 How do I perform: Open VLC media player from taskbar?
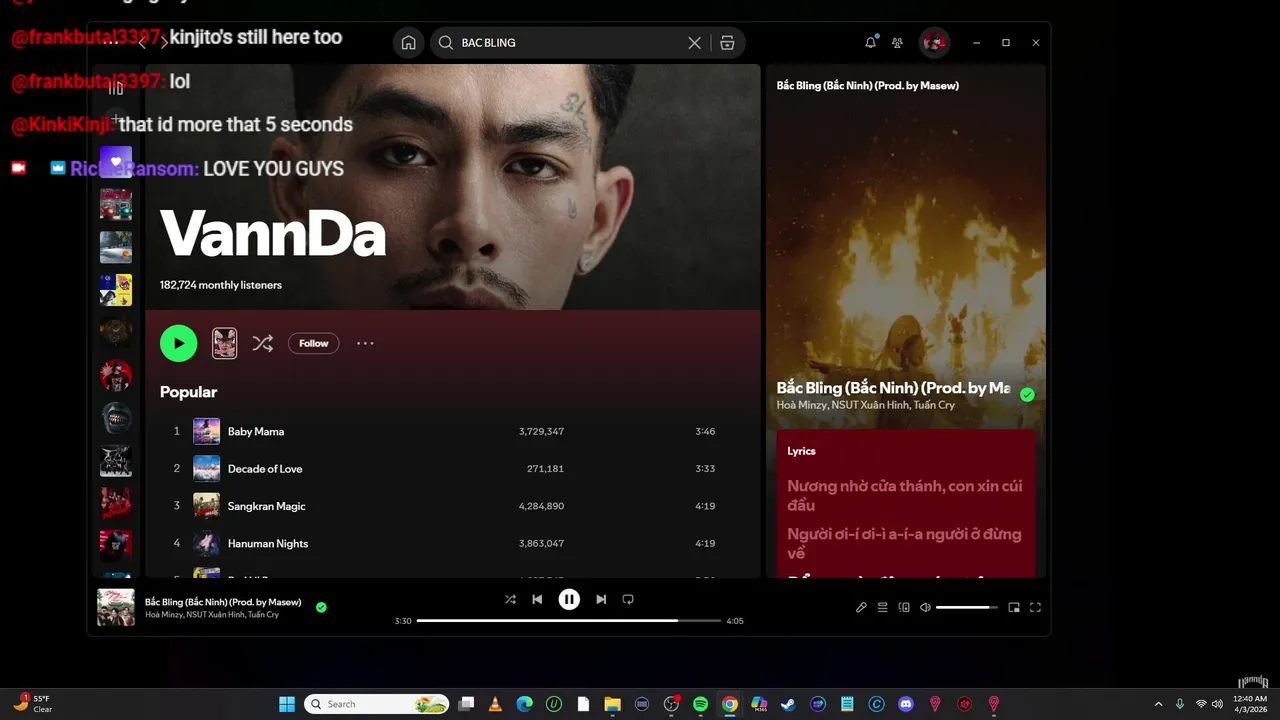click(x=495, y=704)
